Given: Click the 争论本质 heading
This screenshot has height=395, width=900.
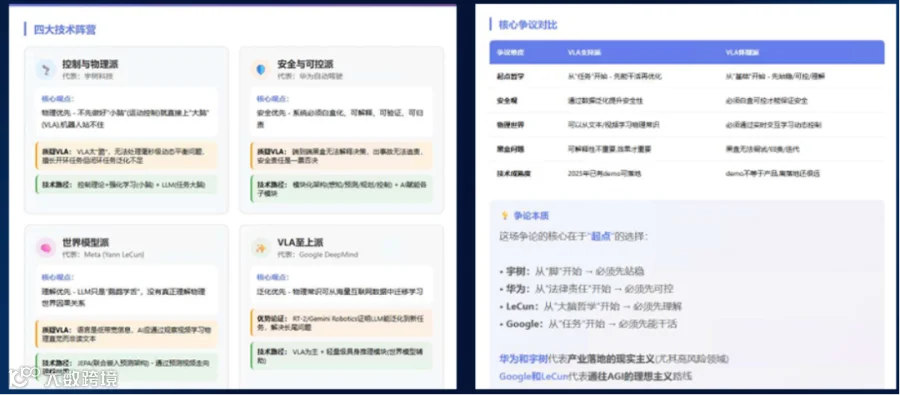Looking at the screenshot, I should click(532, 216).
